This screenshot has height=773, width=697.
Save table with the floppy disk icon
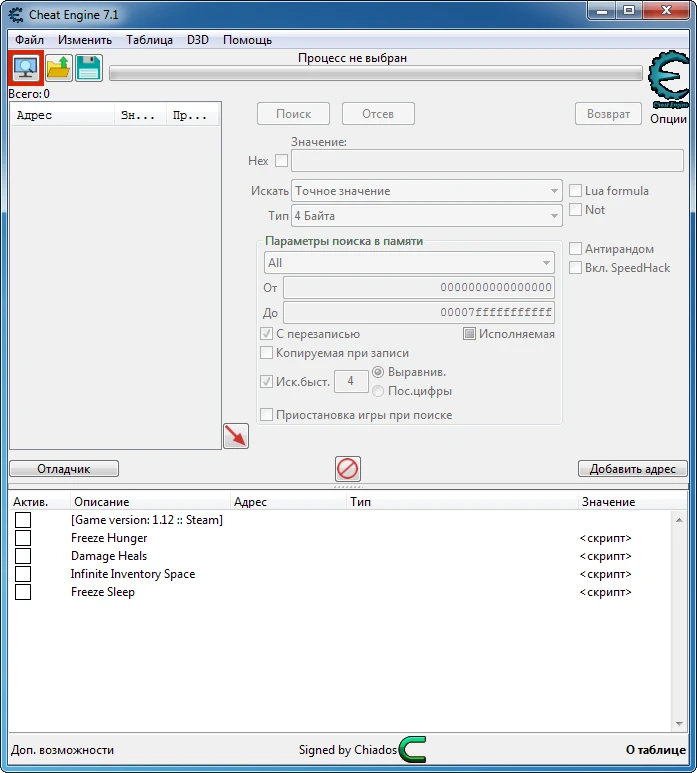[x=89, y=68]
